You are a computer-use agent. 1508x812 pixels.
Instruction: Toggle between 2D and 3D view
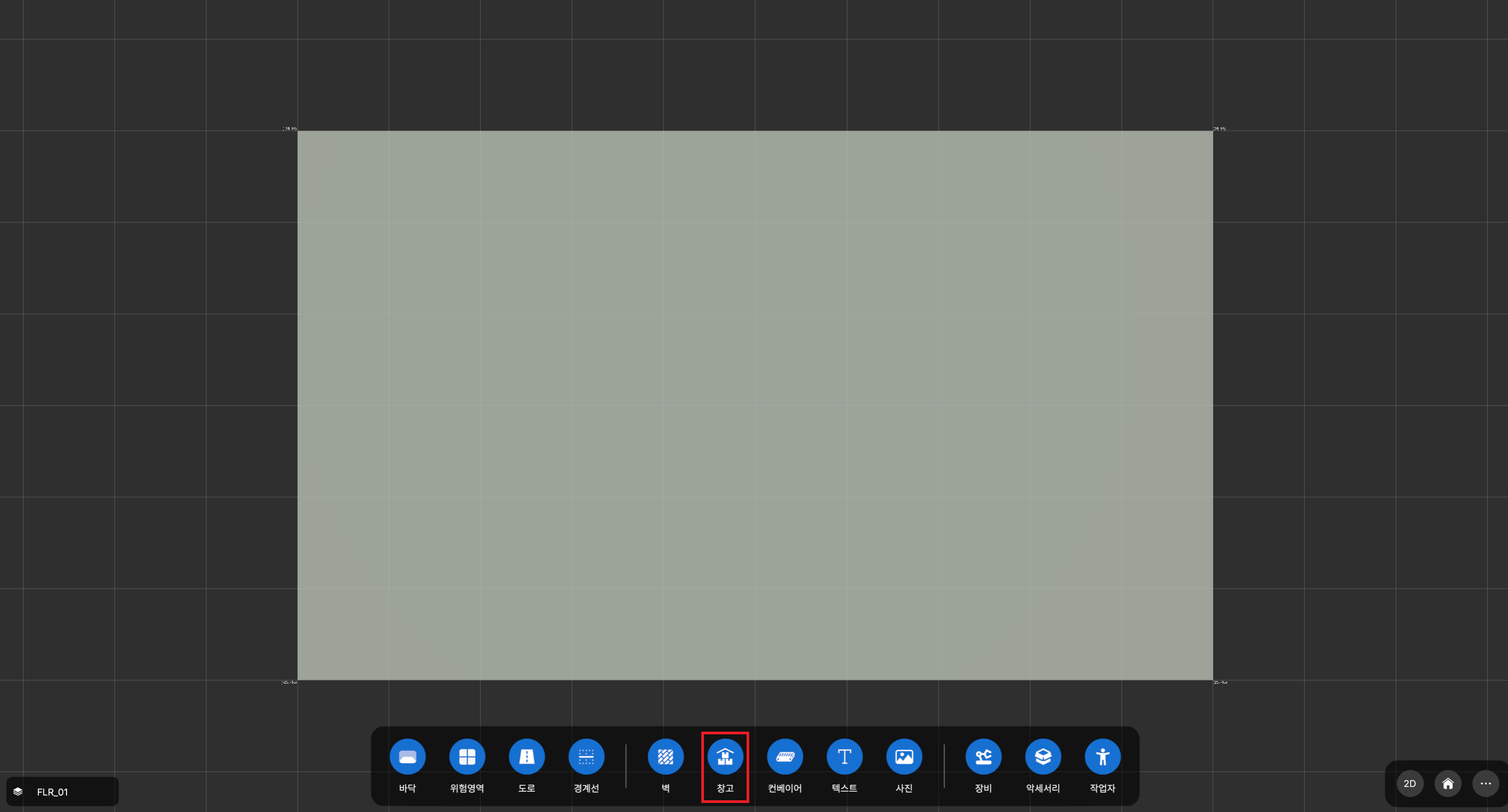[x=1410, y=783]
